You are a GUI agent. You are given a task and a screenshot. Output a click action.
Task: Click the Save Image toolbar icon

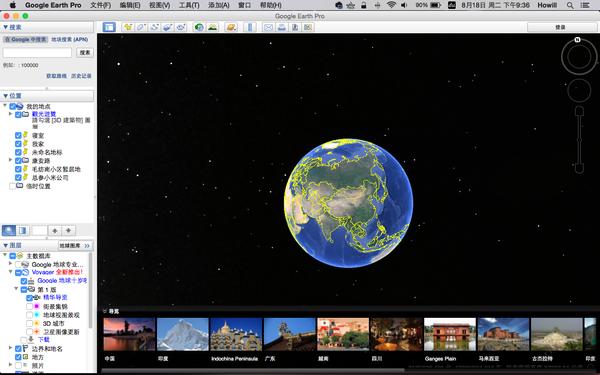point(295,27)
